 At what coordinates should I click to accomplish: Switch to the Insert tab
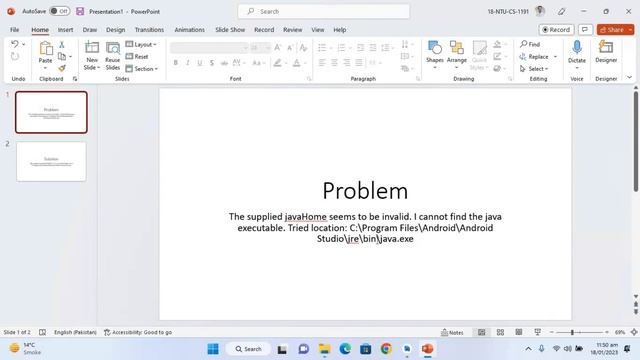pos(65,30)
